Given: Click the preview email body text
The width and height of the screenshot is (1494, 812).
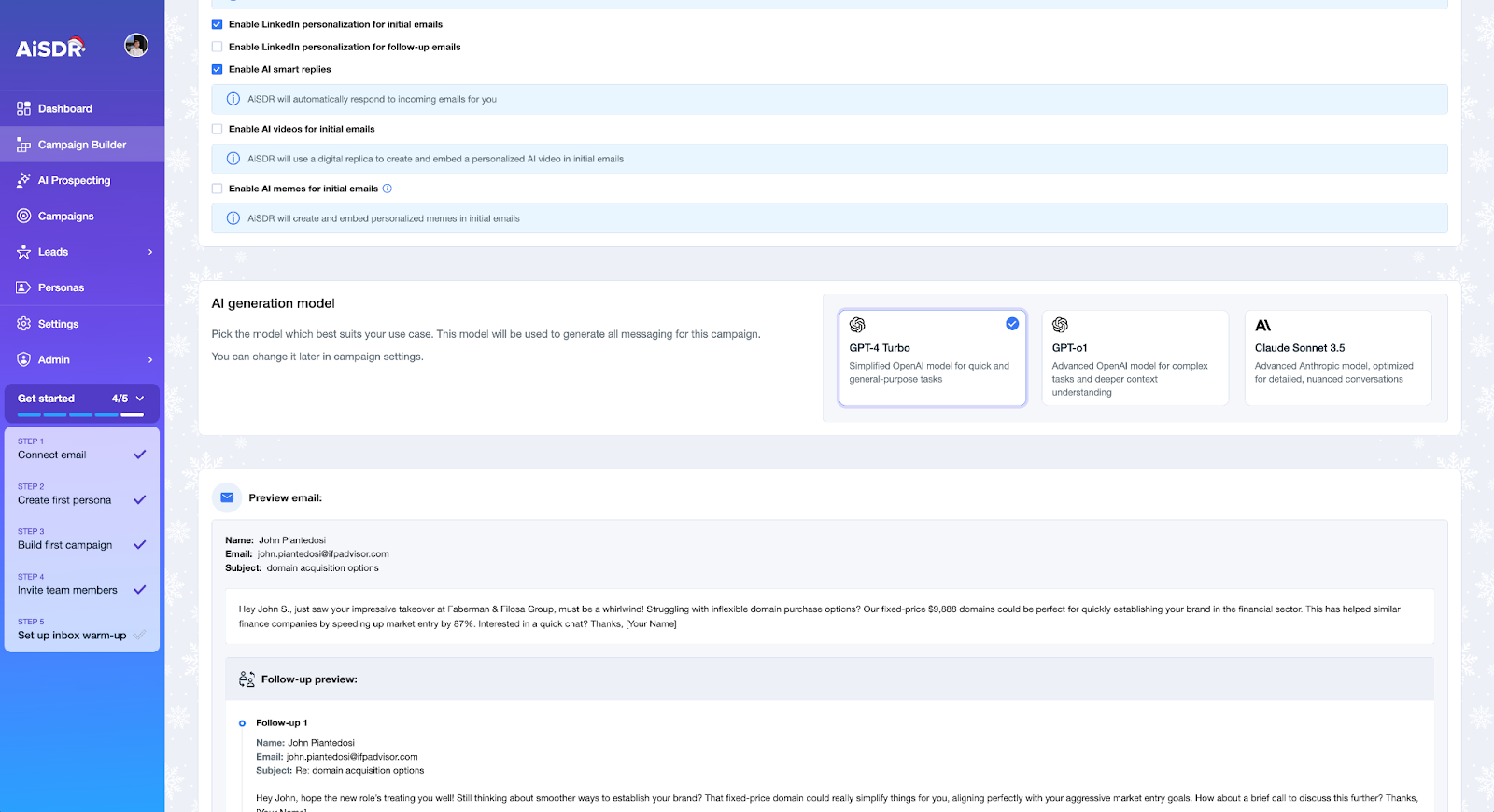Looking at the screenshot, I should [829, 616].
